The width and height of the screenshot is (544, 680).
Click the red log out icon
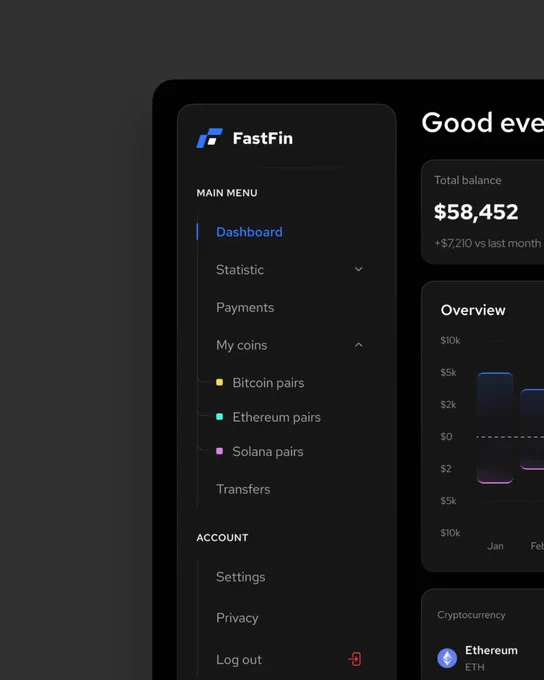click(x=355, y=659)
